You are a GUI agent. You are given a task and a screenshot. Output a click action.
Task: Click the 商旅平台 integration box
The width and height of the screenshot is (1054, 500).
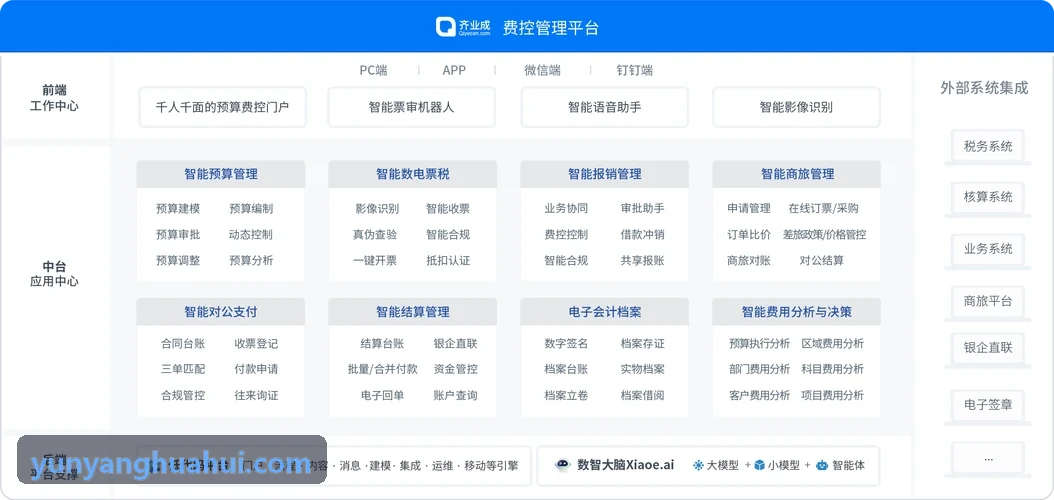[x=987, y=301]
